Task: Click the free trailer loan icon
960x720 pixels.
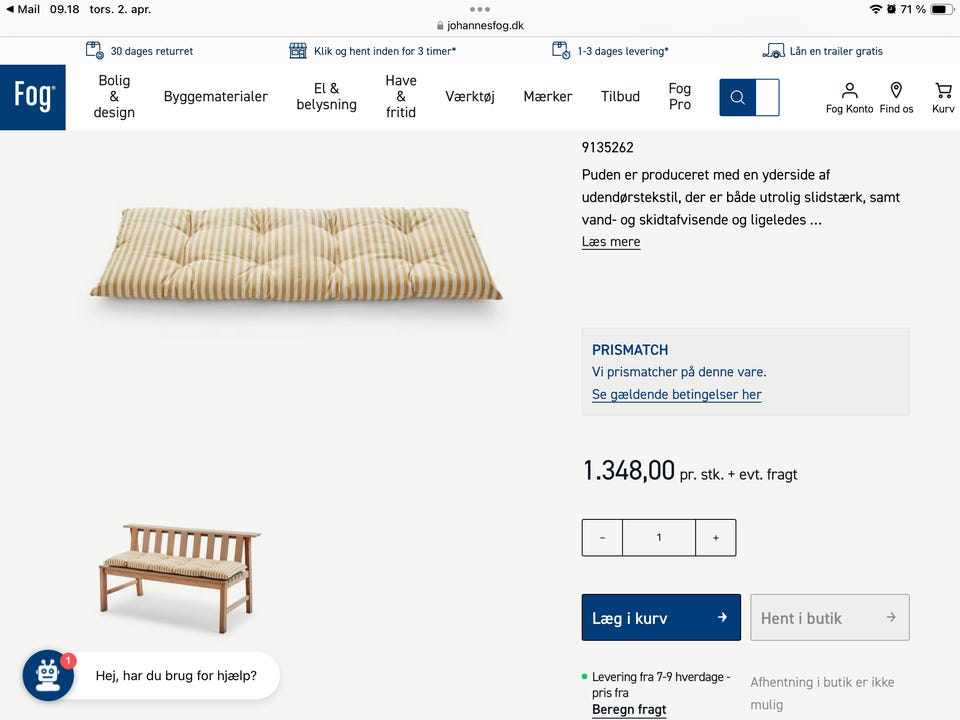Action: pos(773,51)
